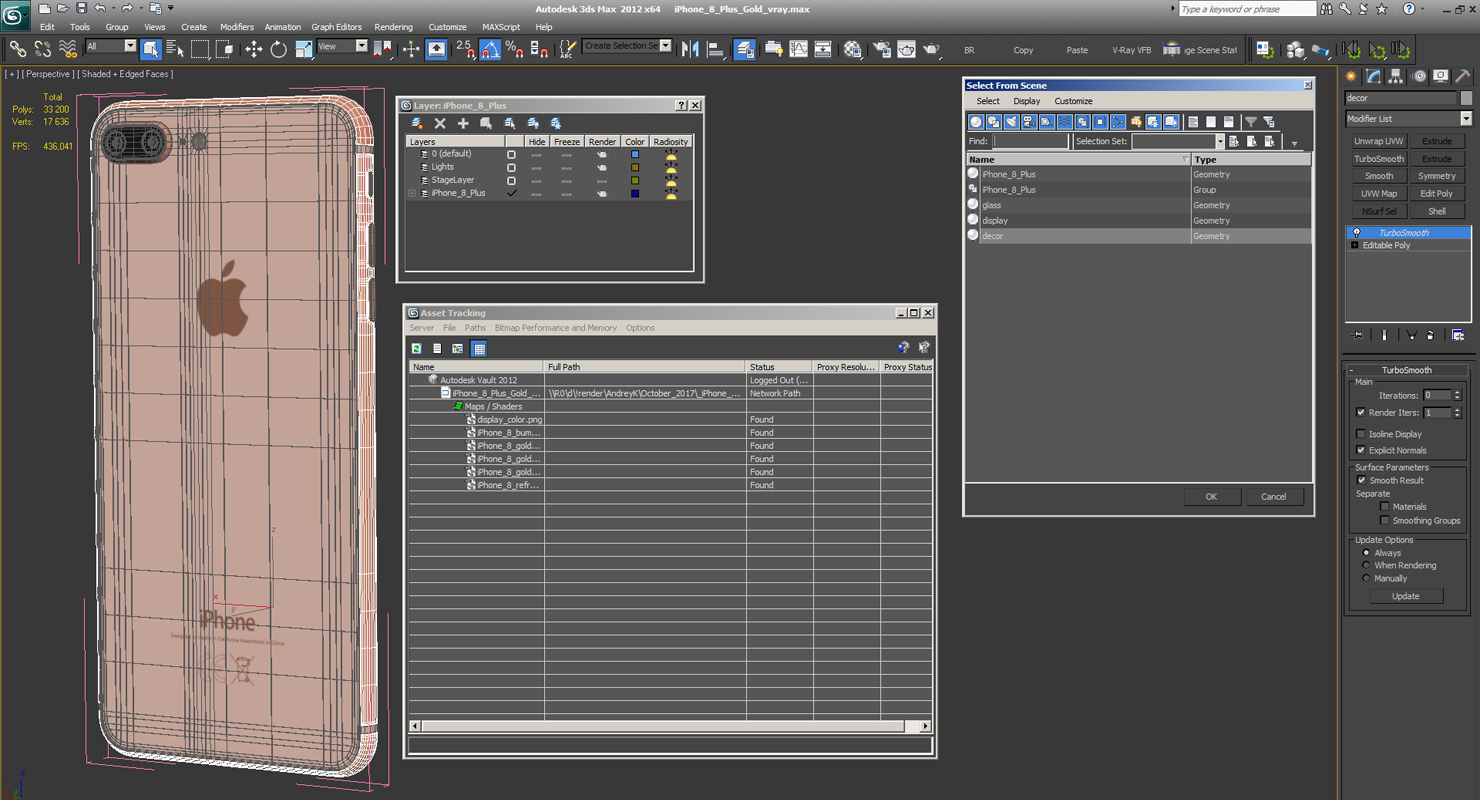
Task: Click the Update button
Action: (1405, 596)
